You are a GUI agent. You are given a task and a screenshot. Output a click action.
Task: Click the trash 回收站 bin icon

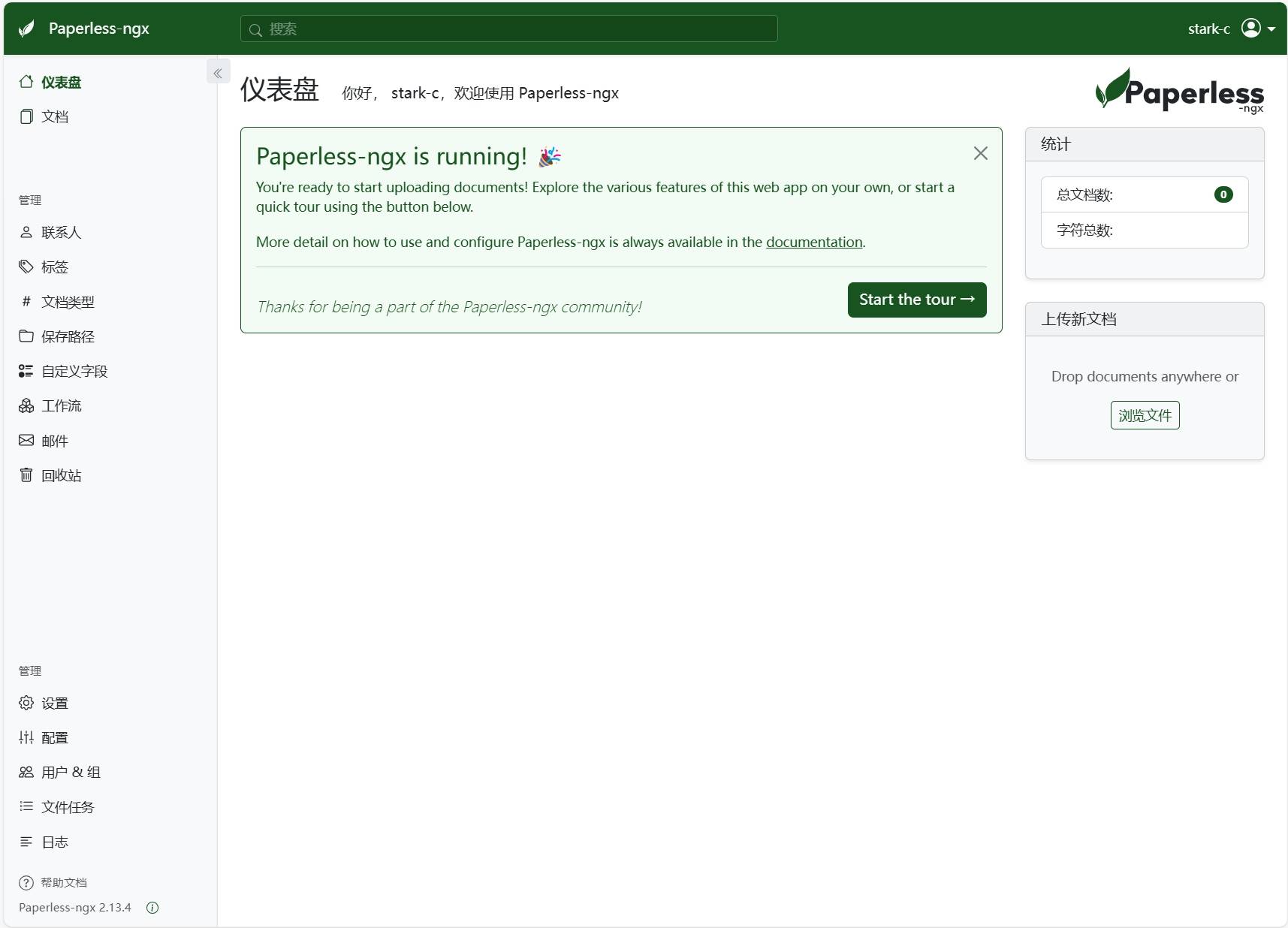point(26,475)
